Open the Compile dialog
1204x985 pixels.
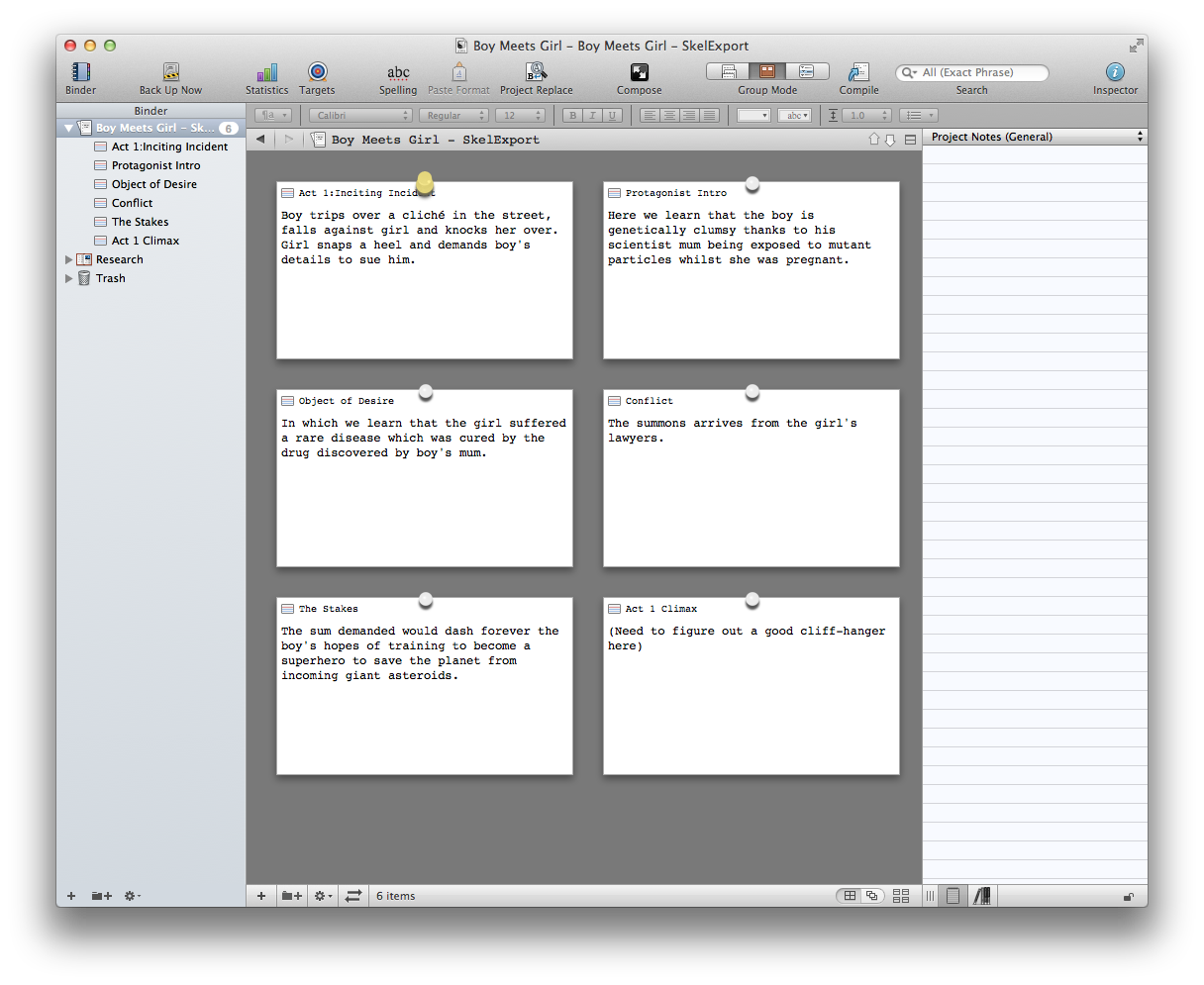click(857, 73)
